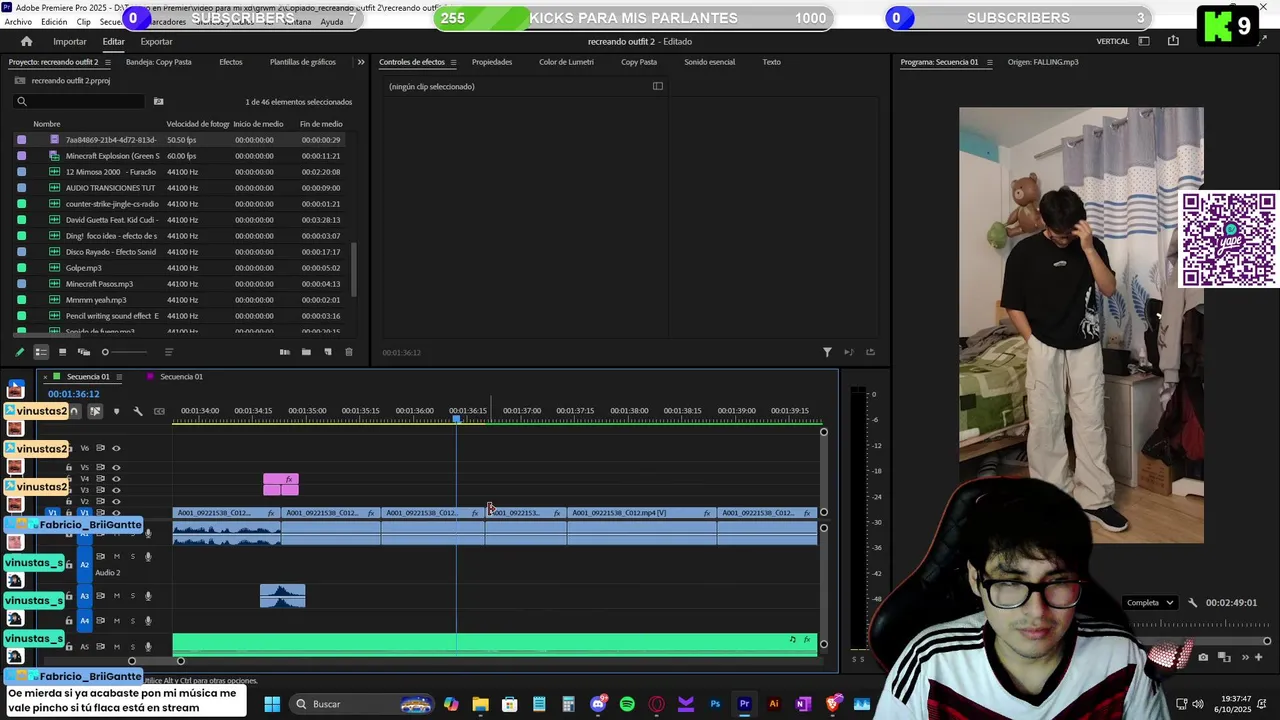Click play audio only icon in Effect Controls
This screenshot has height=720, width=1280.
[x=849, y=352]
